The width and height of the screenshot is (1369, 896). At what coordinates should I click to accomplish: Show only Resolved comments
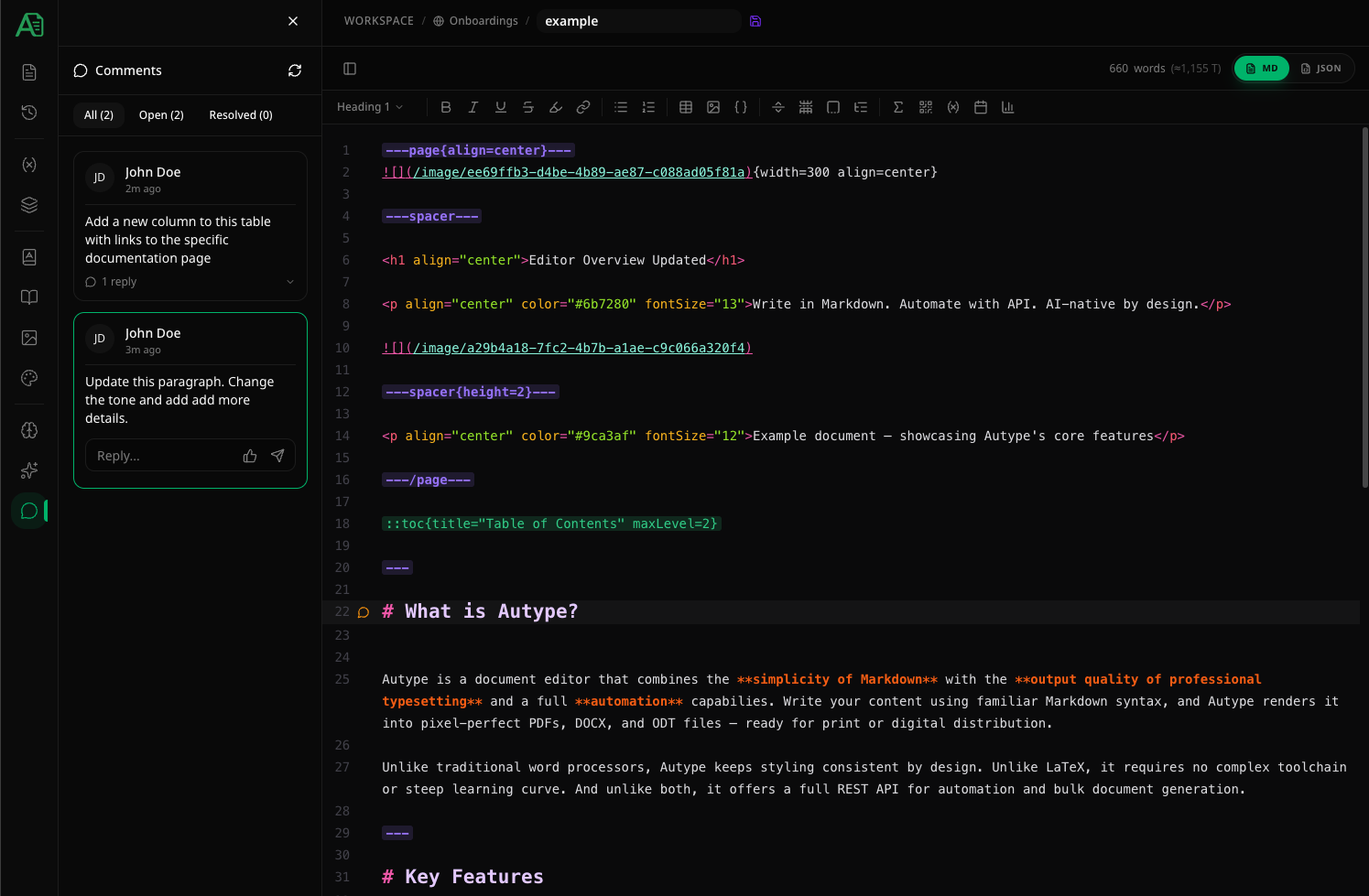tap(240, 114)
